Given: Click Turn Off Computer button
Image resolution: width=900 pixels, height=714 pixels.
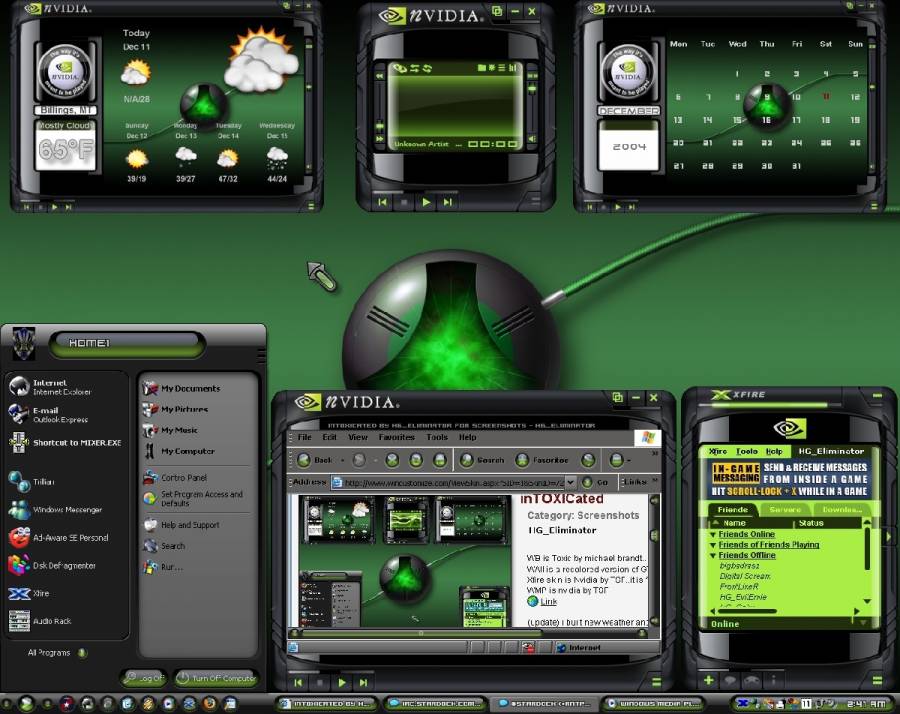Looking at the screenshot, I should point(216,678).
